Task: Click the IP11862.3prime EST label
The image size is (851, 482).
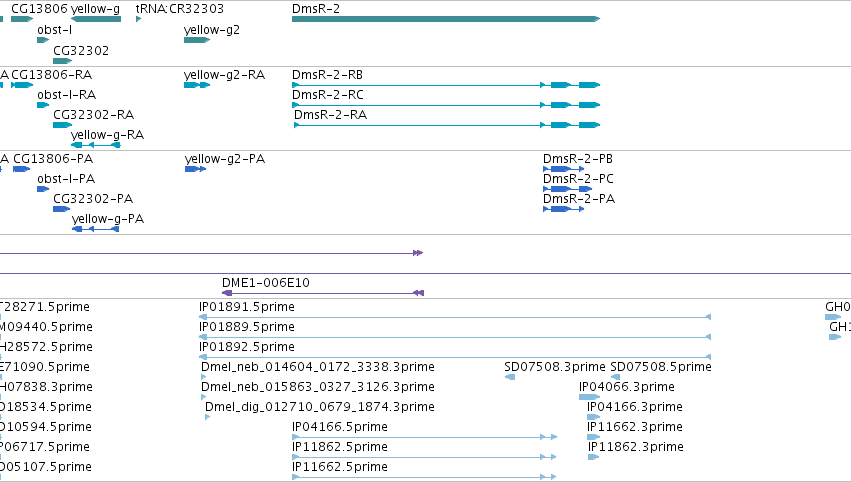Action: (636, 447)
